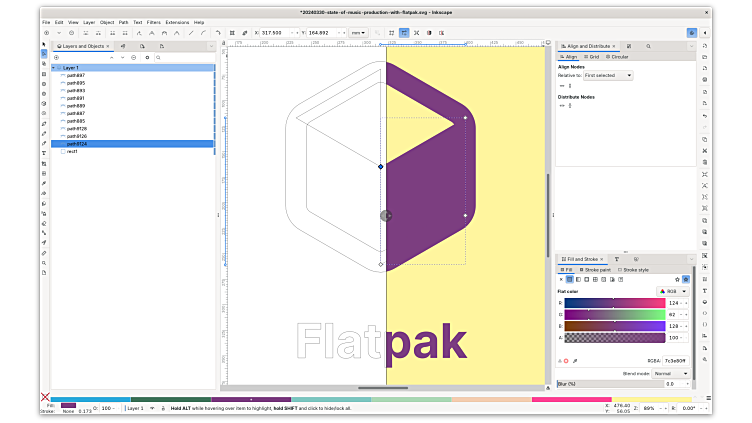The width and height of the screenshot is (752, 423).
Task: Open the Filters menu
Action: point(153,22)
